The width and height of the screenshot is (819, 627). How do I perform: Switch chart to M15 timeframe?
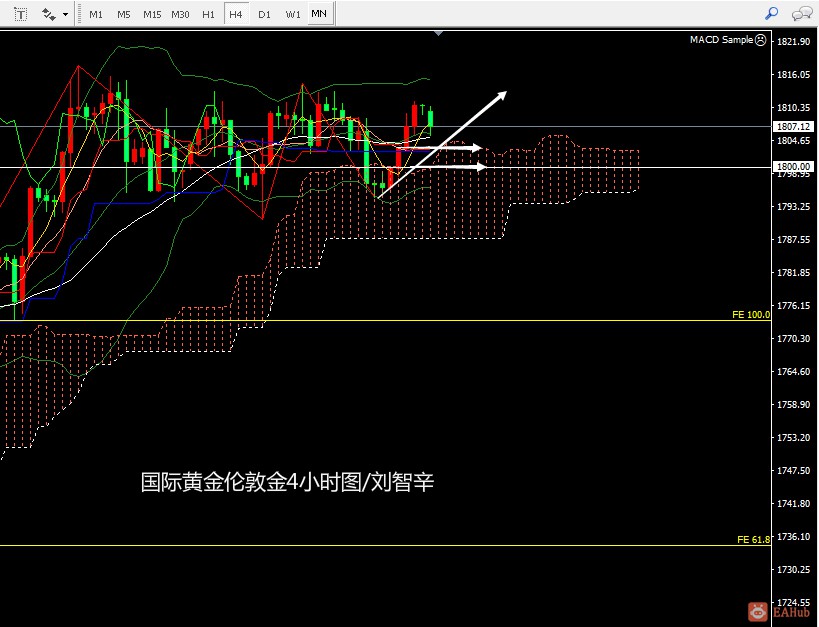[152, 14]
